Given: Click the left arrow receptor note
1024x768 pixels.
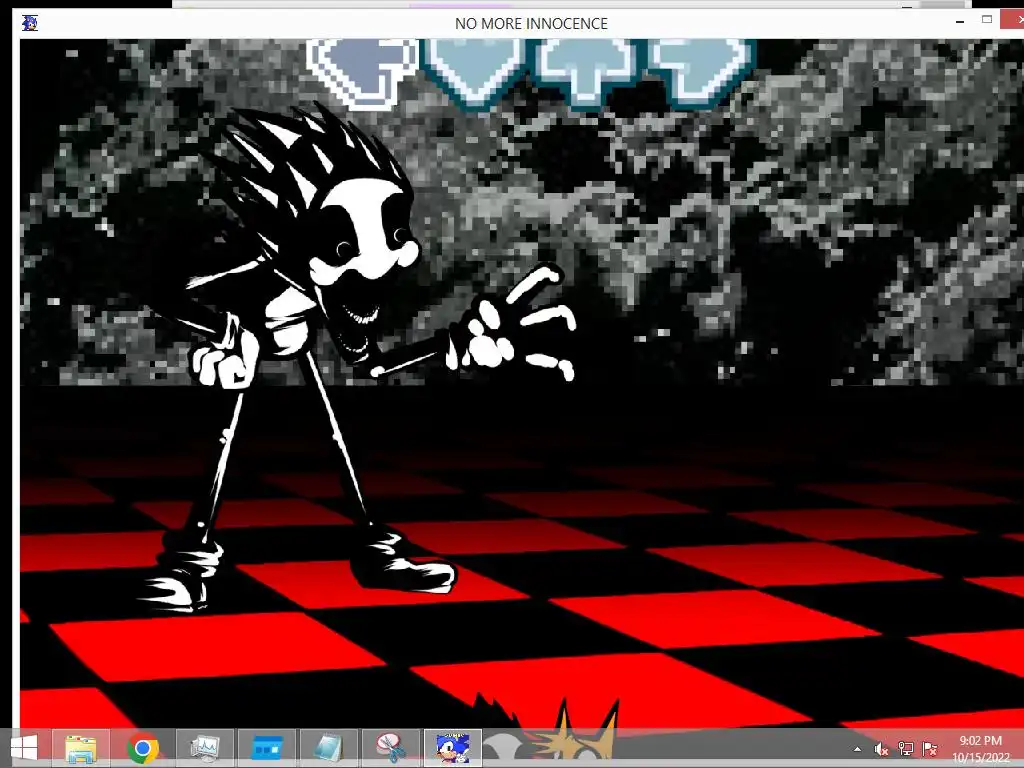Looking at the screenshot, I should [362, 72].
